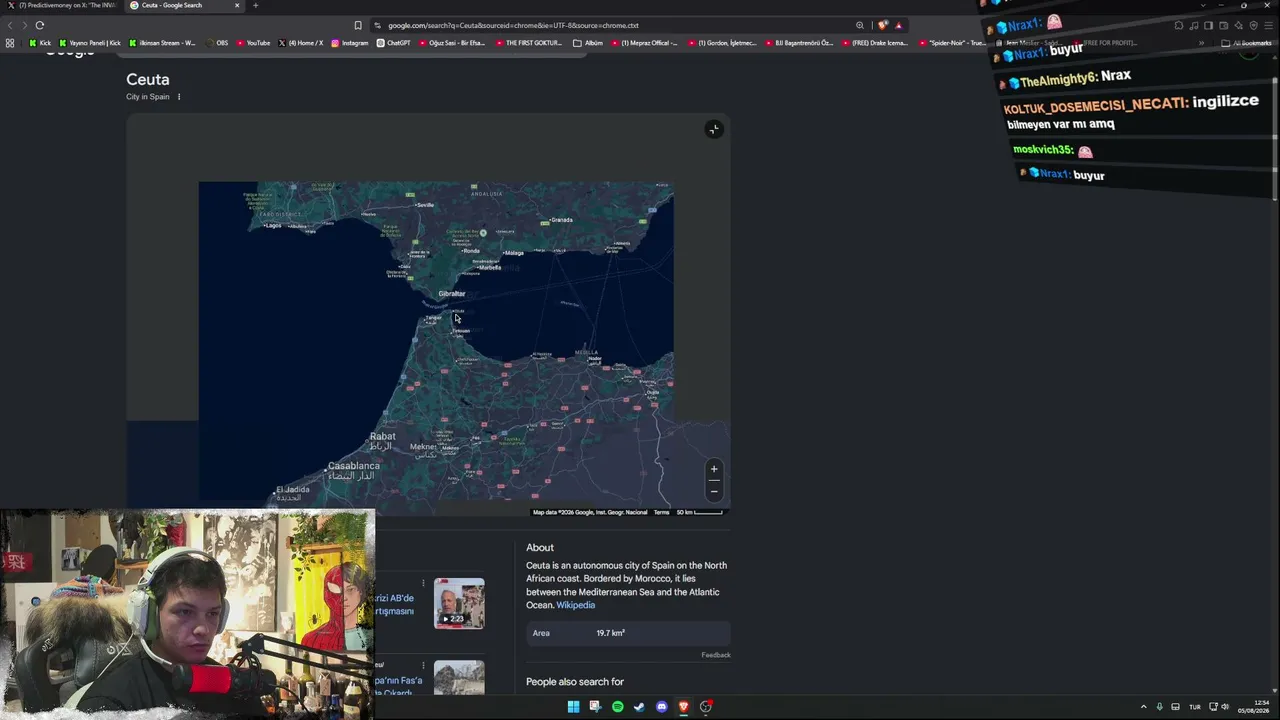Open the map Terms link

tap(661, 512)
